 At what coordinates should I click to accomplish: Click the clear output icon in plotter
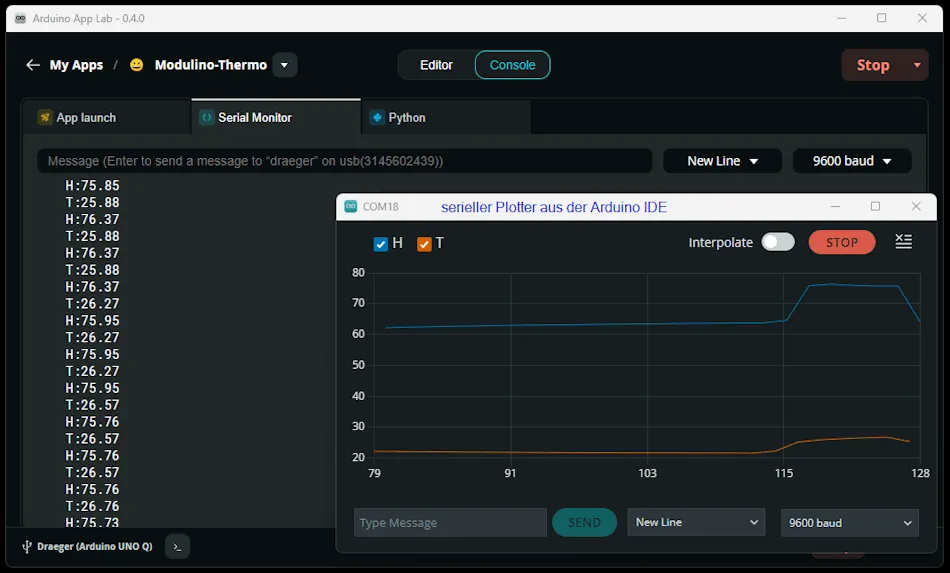point(903,242)
